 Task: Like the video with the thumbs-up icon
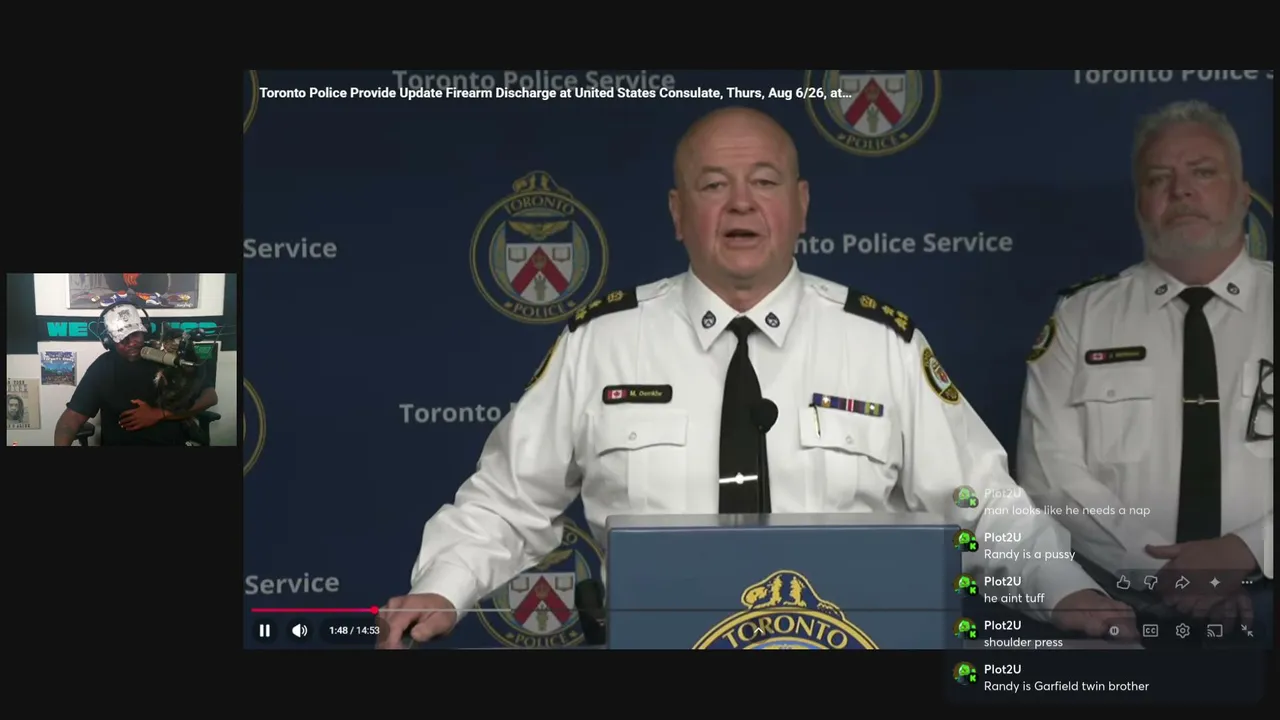1123,582
